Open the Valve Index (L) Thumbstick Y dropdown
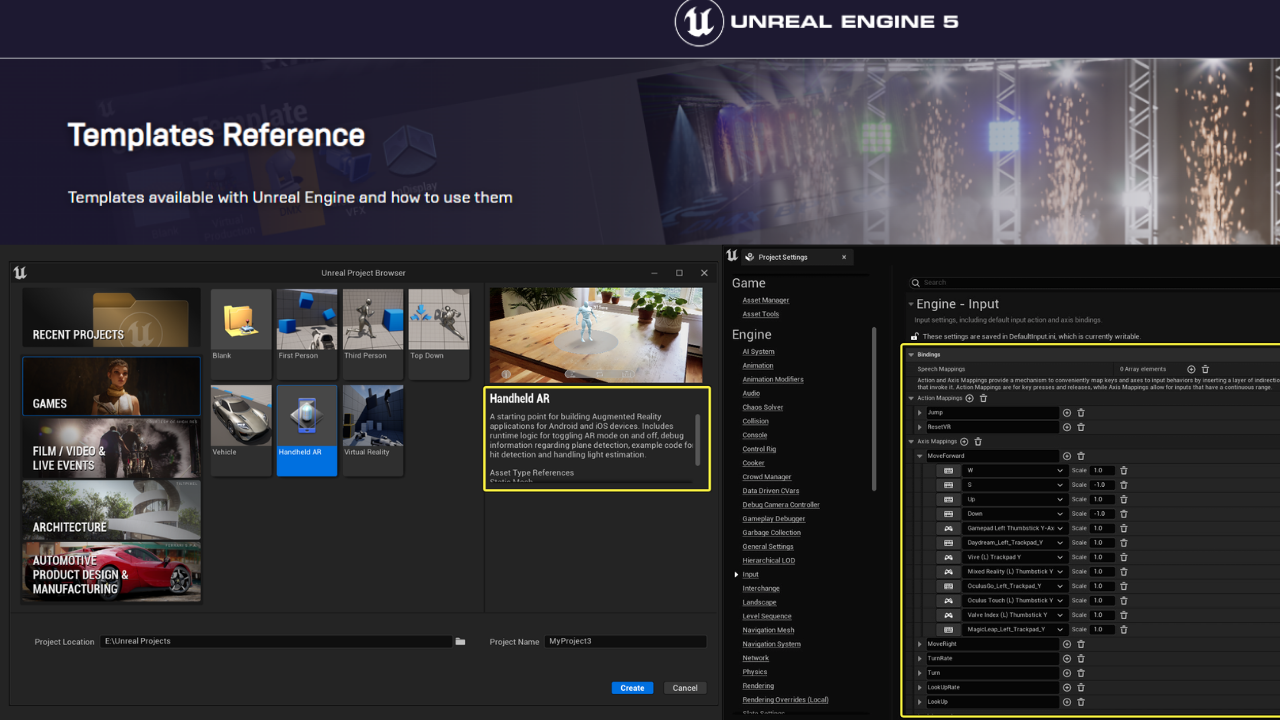This screenshot has width=1280, height=720. point(1014,615)
